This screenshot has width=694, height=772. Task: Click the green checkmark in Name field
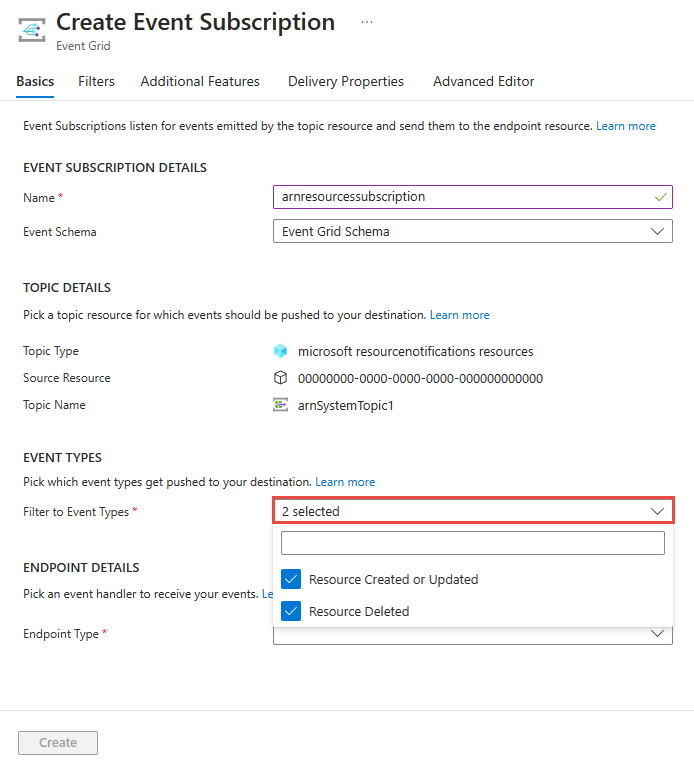tap(660, 197)
